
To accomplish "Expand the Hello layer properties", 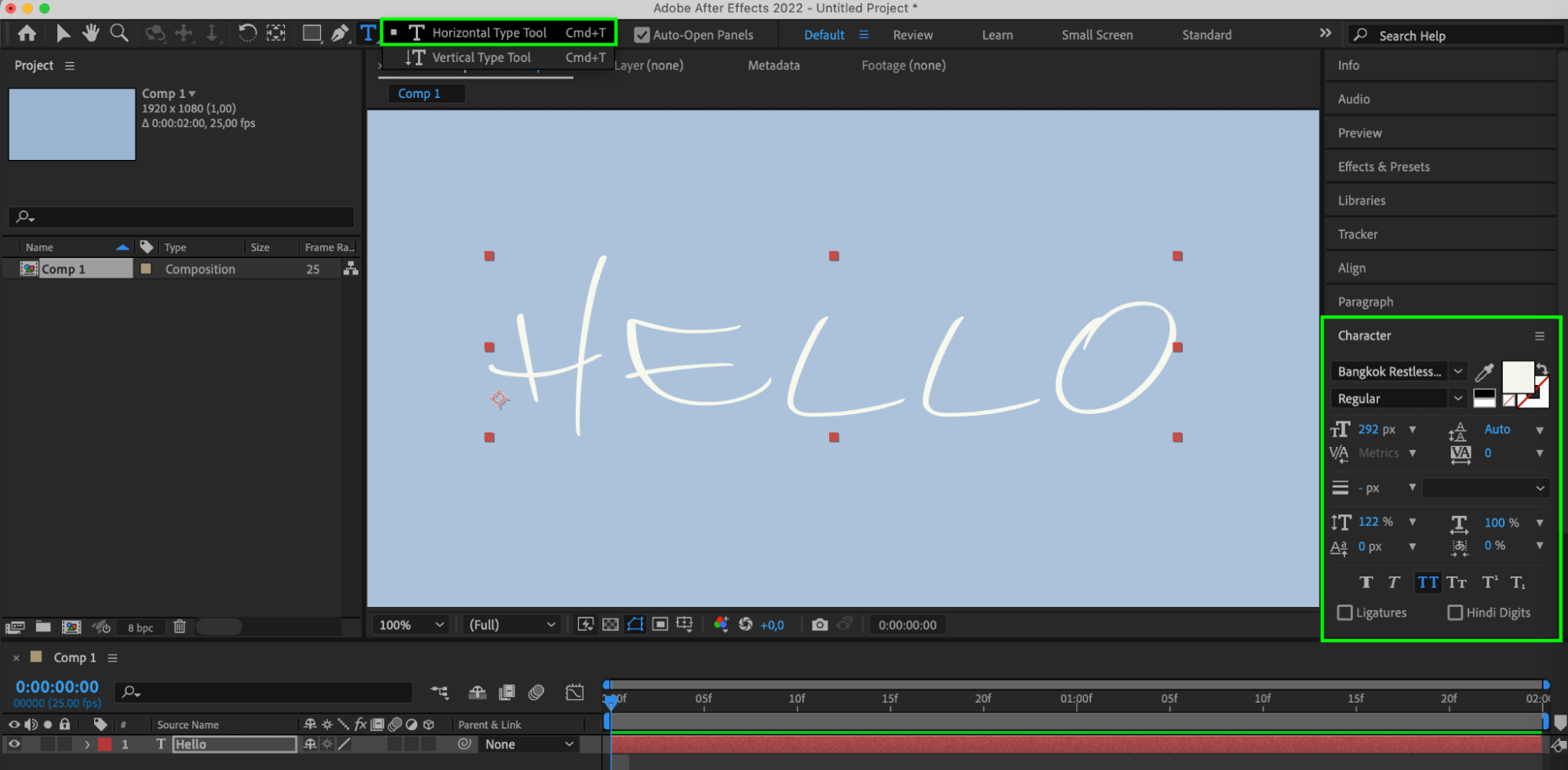I will pos(87,744).
